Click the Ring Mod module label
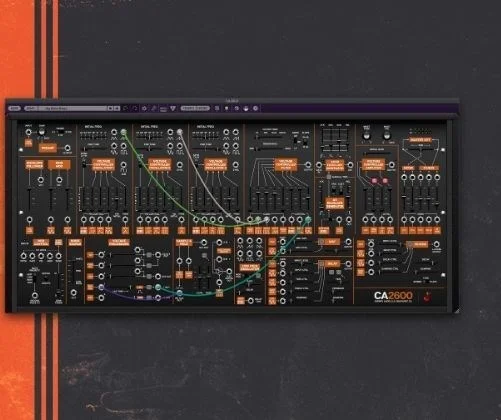 [59, 165]
